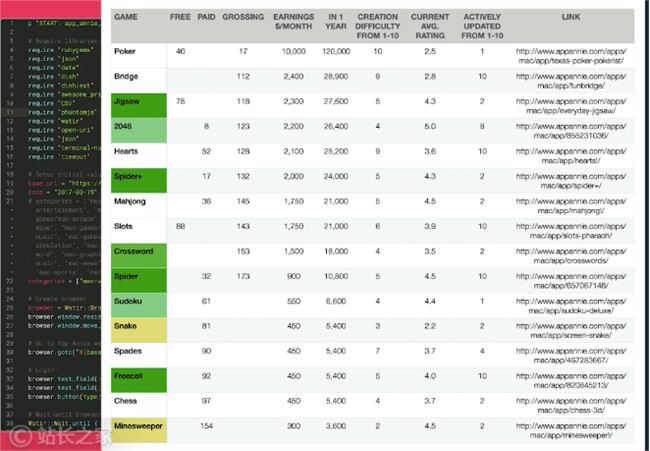This screenshot has height=451, width=650.
Task: Select the EARNINGS $/MONTH header
Action: [x=293, y=23]
